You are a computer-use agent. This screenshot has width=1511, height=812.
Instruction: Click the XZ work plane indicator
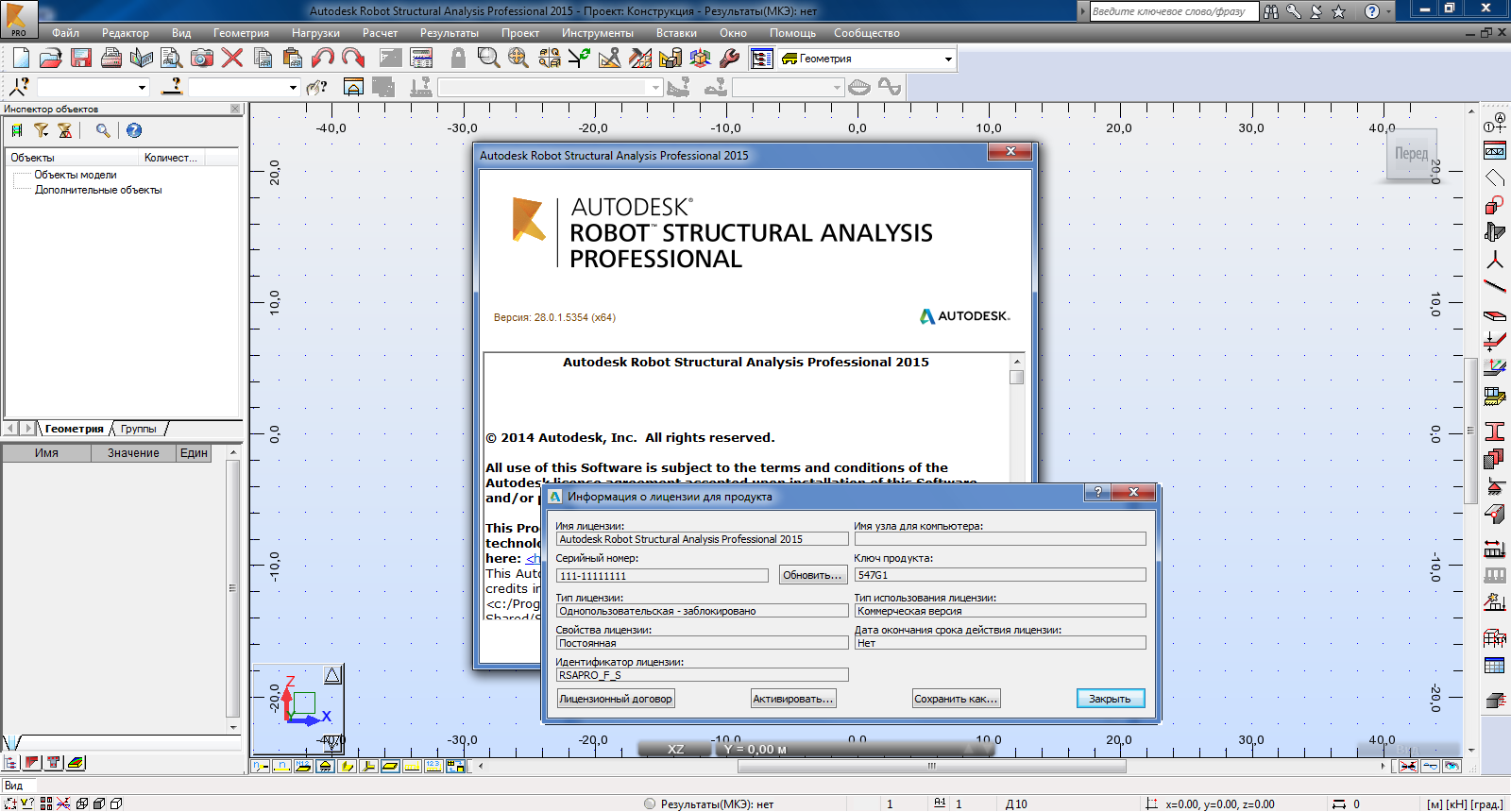click(676, 749)
